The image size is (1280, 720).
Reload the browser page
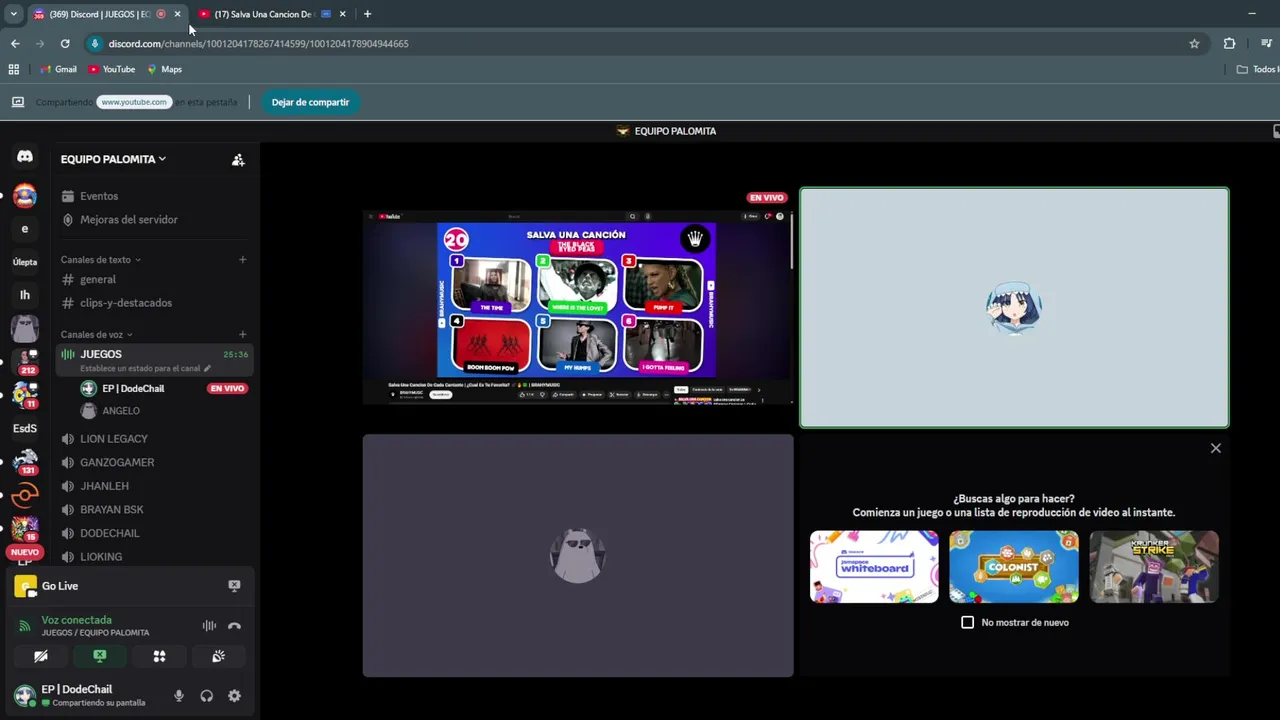tap(65, 44)
